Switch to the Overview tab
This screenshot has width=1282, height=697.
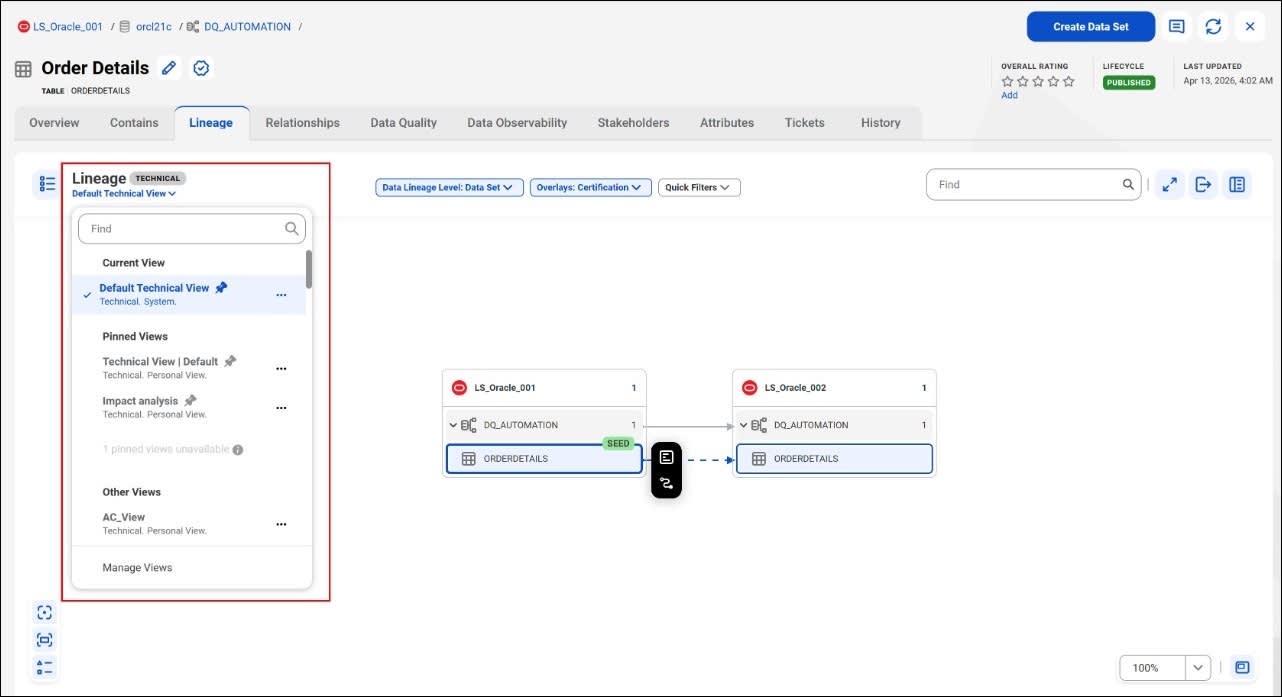54,123
